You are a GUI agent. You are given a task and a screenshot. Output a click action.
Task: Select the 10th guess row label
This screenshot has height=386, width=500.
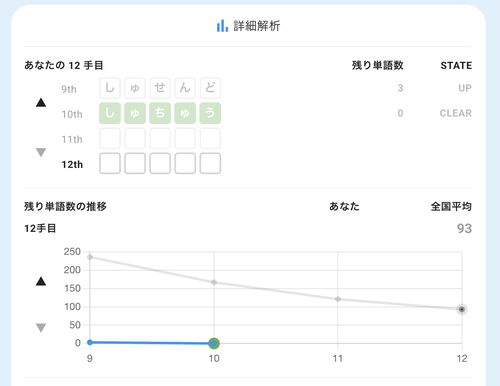[x=72, y=114]
